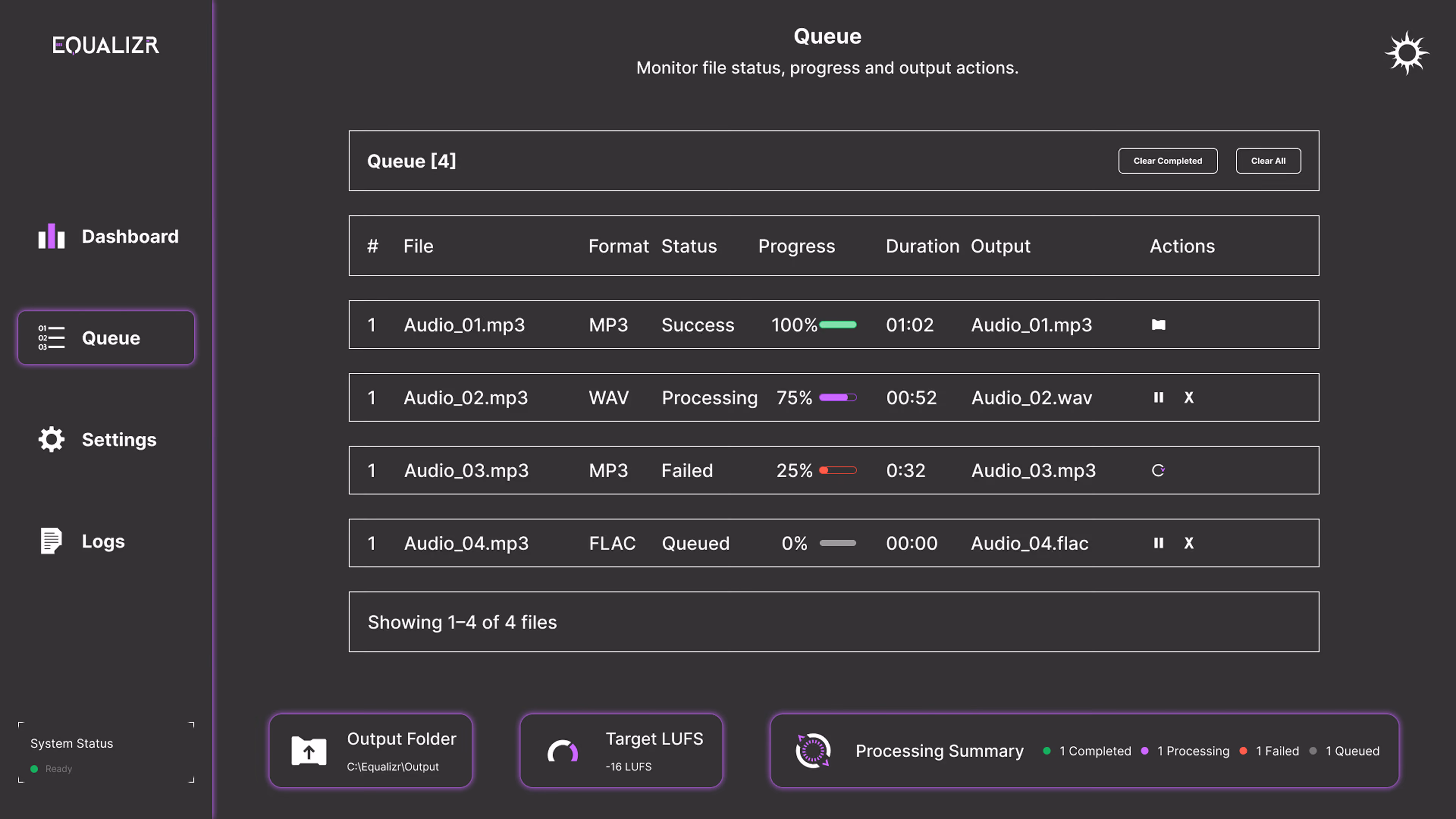The height and width of the screenshot is (819, 1456).
Task: Click the Logs document icon
Action: point(52,541)
